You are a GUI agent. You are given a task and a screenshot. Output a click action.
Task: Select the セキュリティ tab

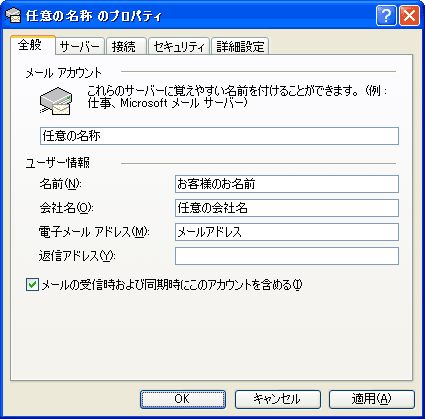click(x=179, y=46)
